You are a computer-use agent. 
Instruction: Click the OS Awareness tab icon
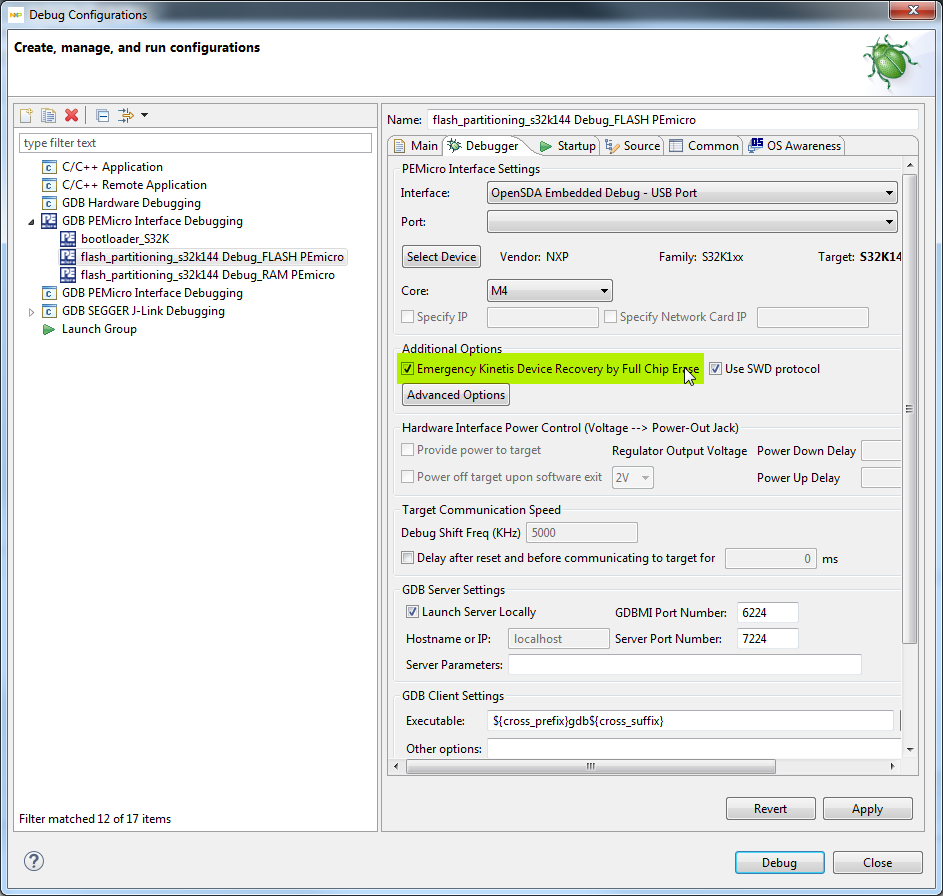[x=755, y=146]
